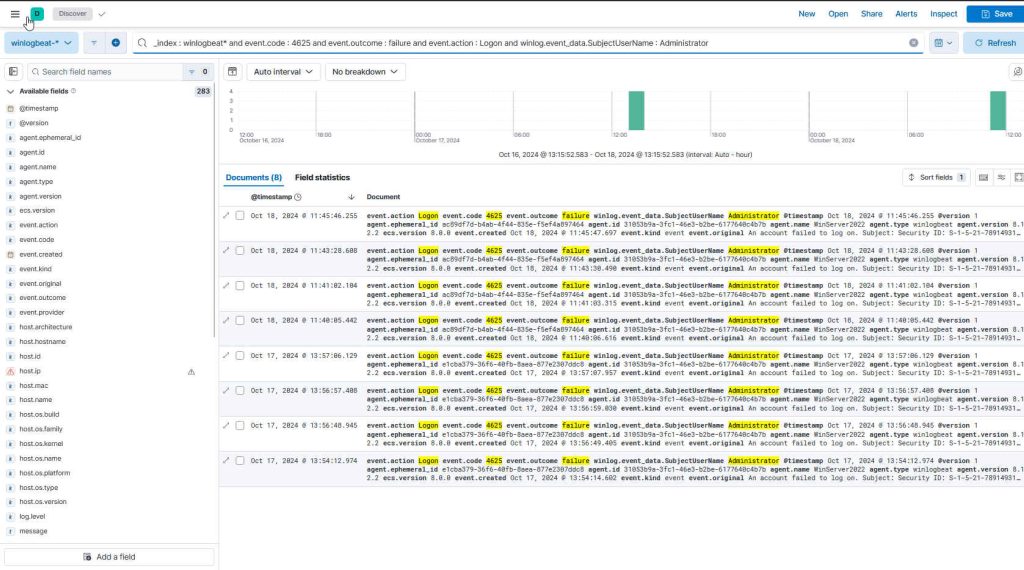Toggle the chart visibility icon
Image resolution: width=1024 pixels, height=570 pixels.
pos(232,72)
